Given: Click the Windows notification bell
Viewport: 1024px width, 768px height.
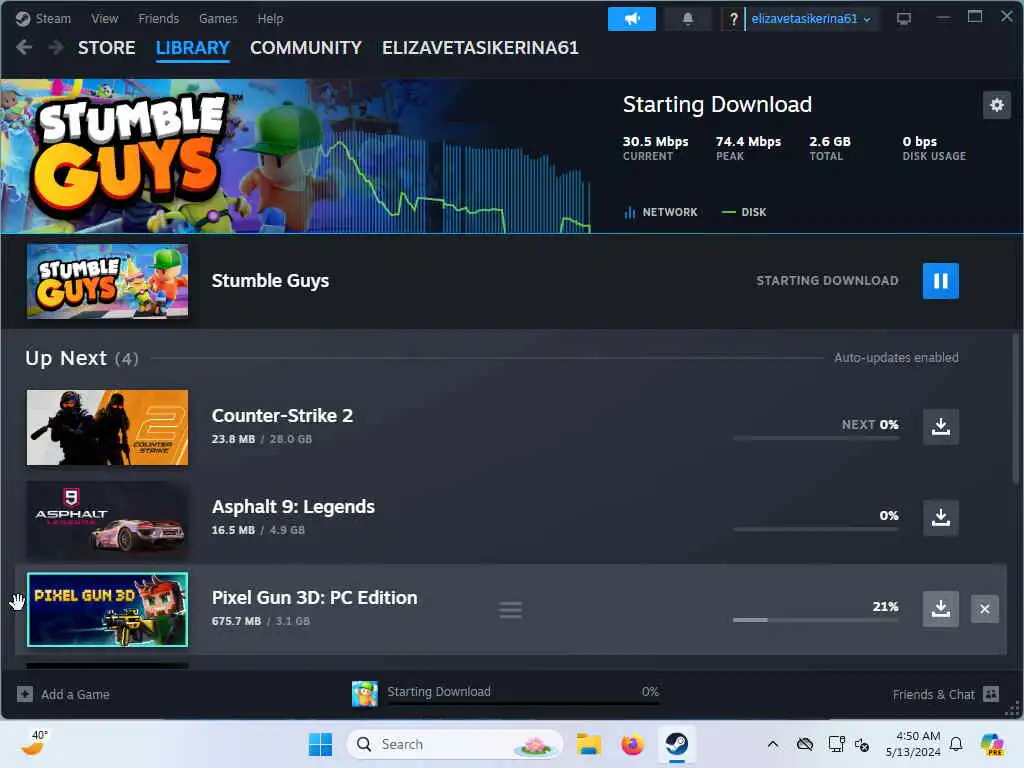Looking at the screenshot, I should tap(956, 744).
